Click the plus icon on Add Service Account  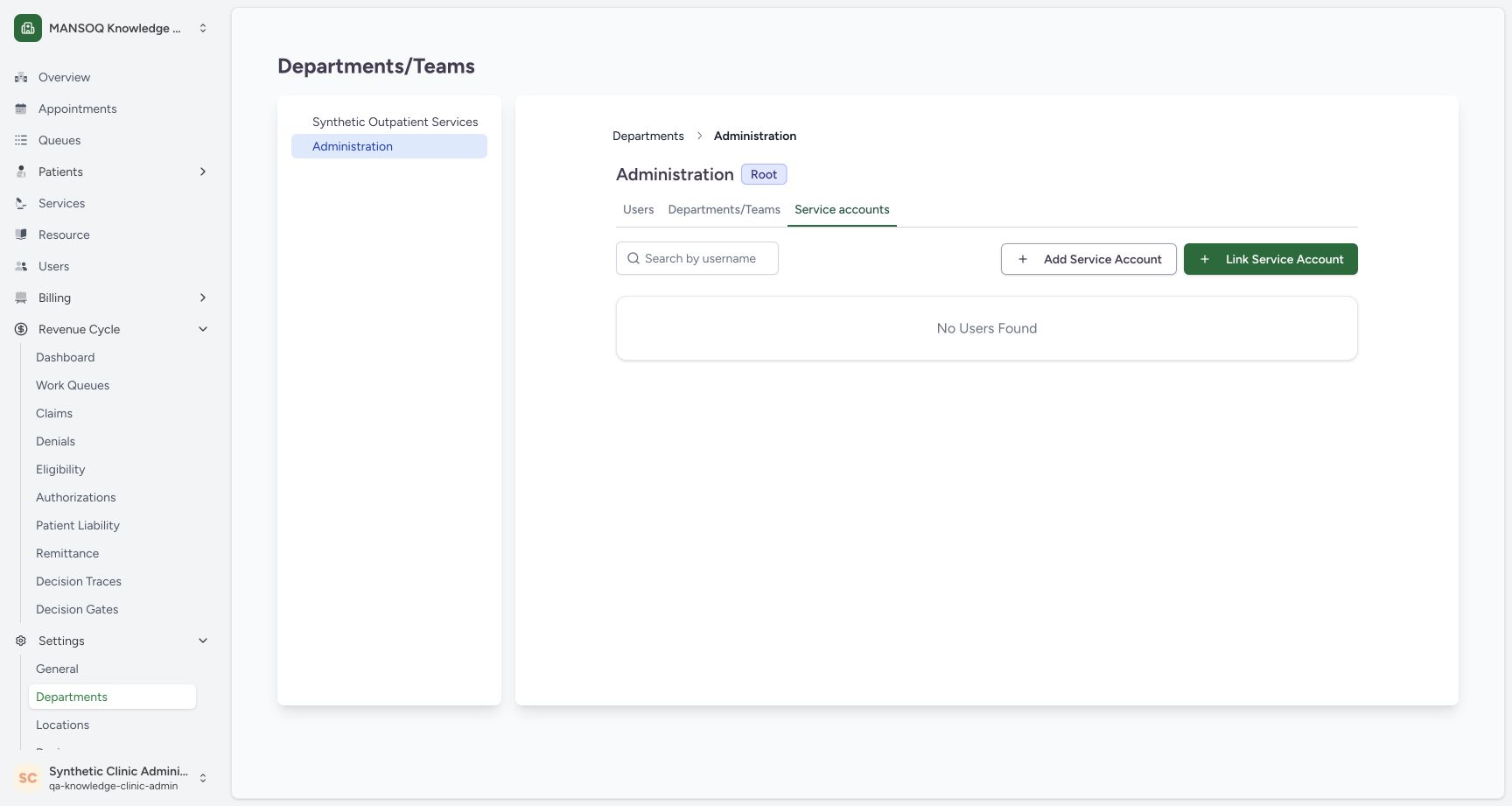tap(1023, 259)
